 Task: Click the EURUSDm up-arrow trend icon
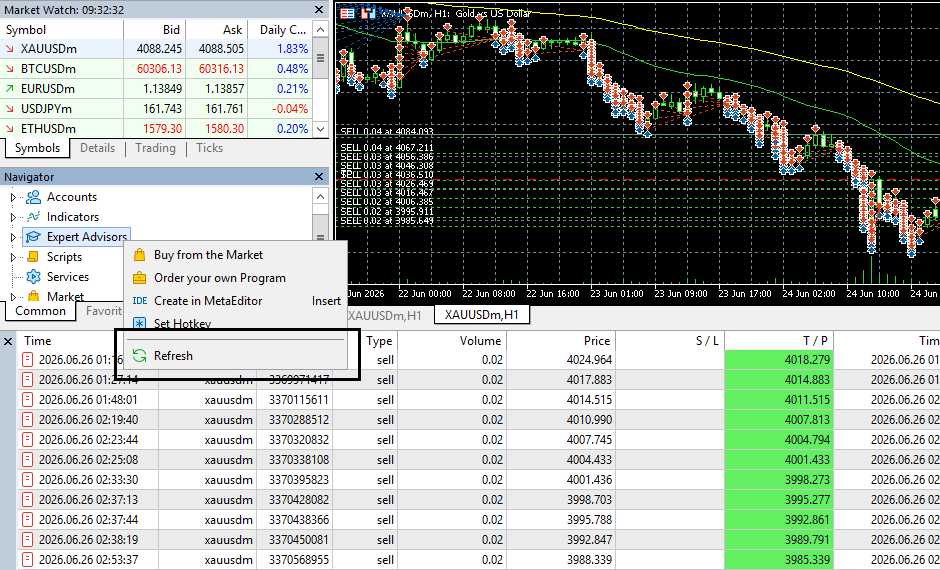pos(10,89)
